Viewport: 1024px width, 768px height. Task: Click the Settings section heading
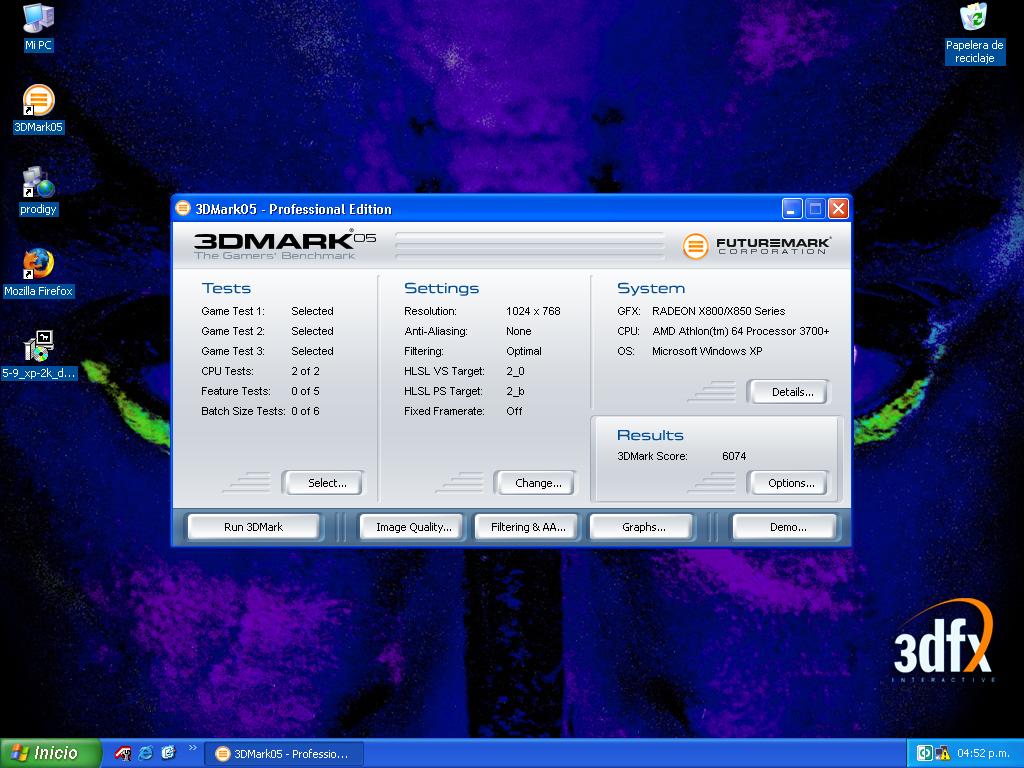pos(441,288)
